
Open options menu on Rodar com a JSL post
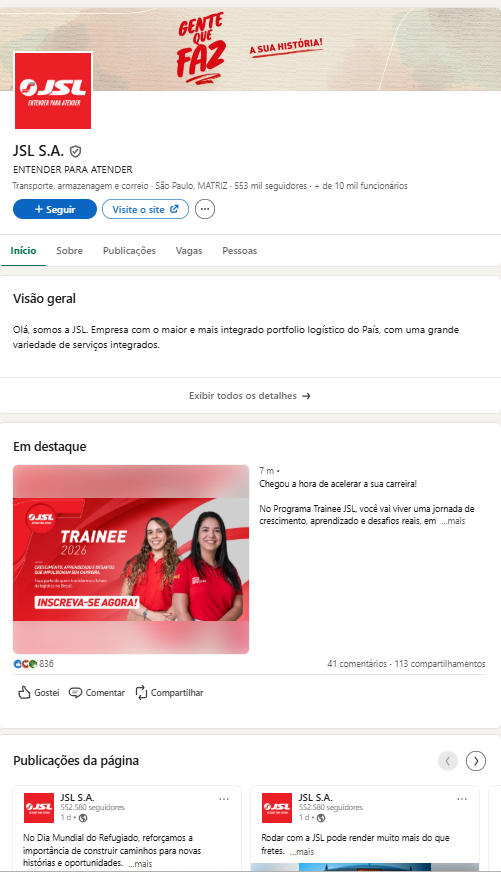462,799
